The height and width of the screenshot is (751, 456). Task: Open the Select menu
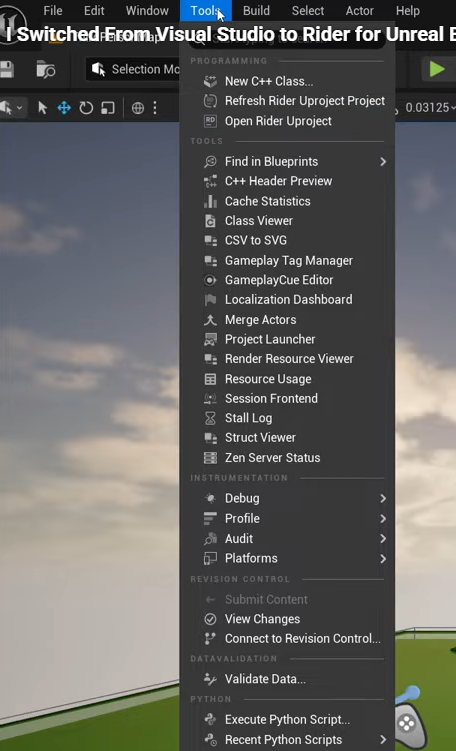(x=308, y=11)
